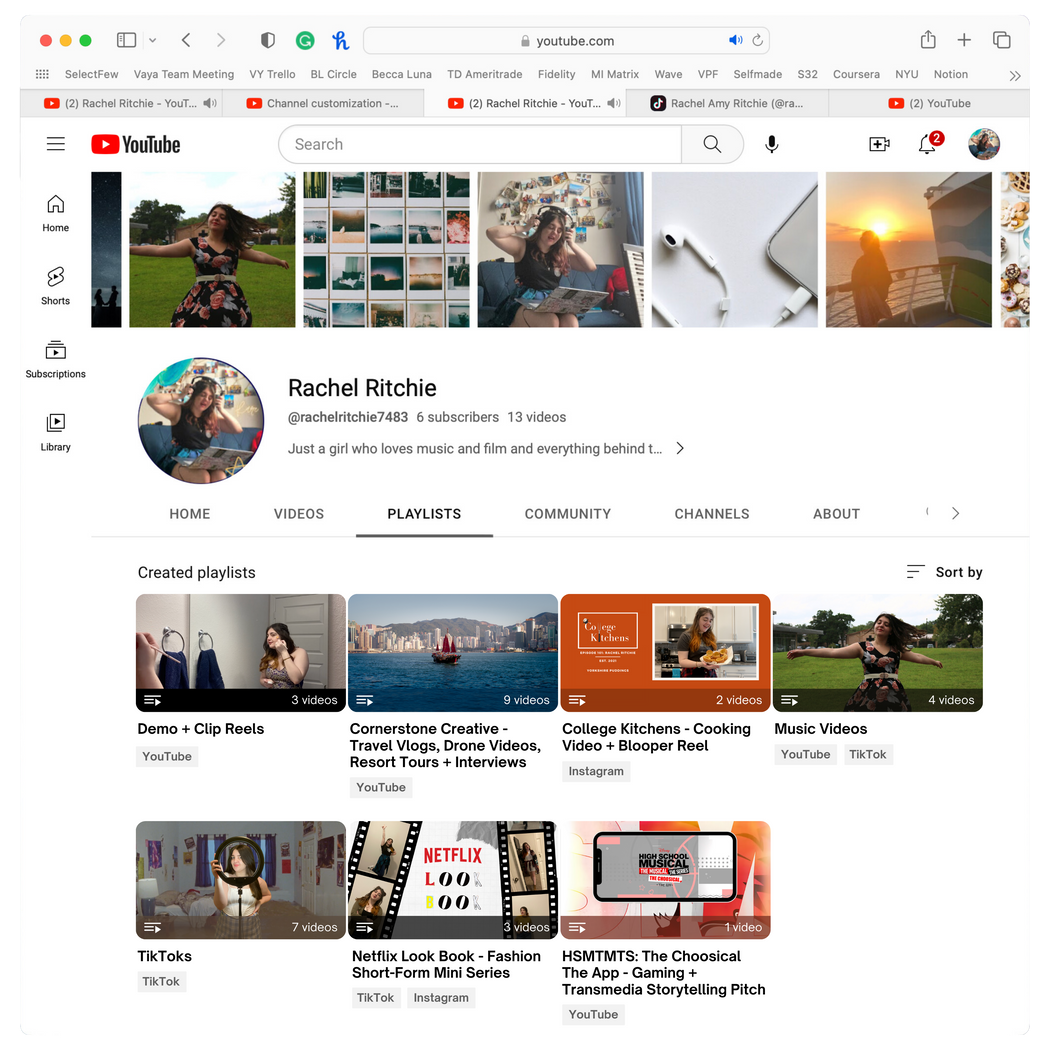The width and height of the screenshot is (1050, 1050).
Task: Open the notifications bell
Action: click(x=927, y=144)
